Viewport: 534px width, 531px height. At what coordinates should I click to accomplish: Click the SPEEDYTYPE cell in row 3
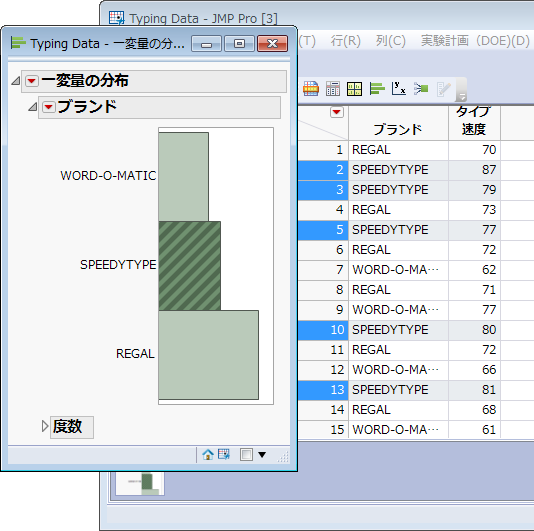(398, 190)
